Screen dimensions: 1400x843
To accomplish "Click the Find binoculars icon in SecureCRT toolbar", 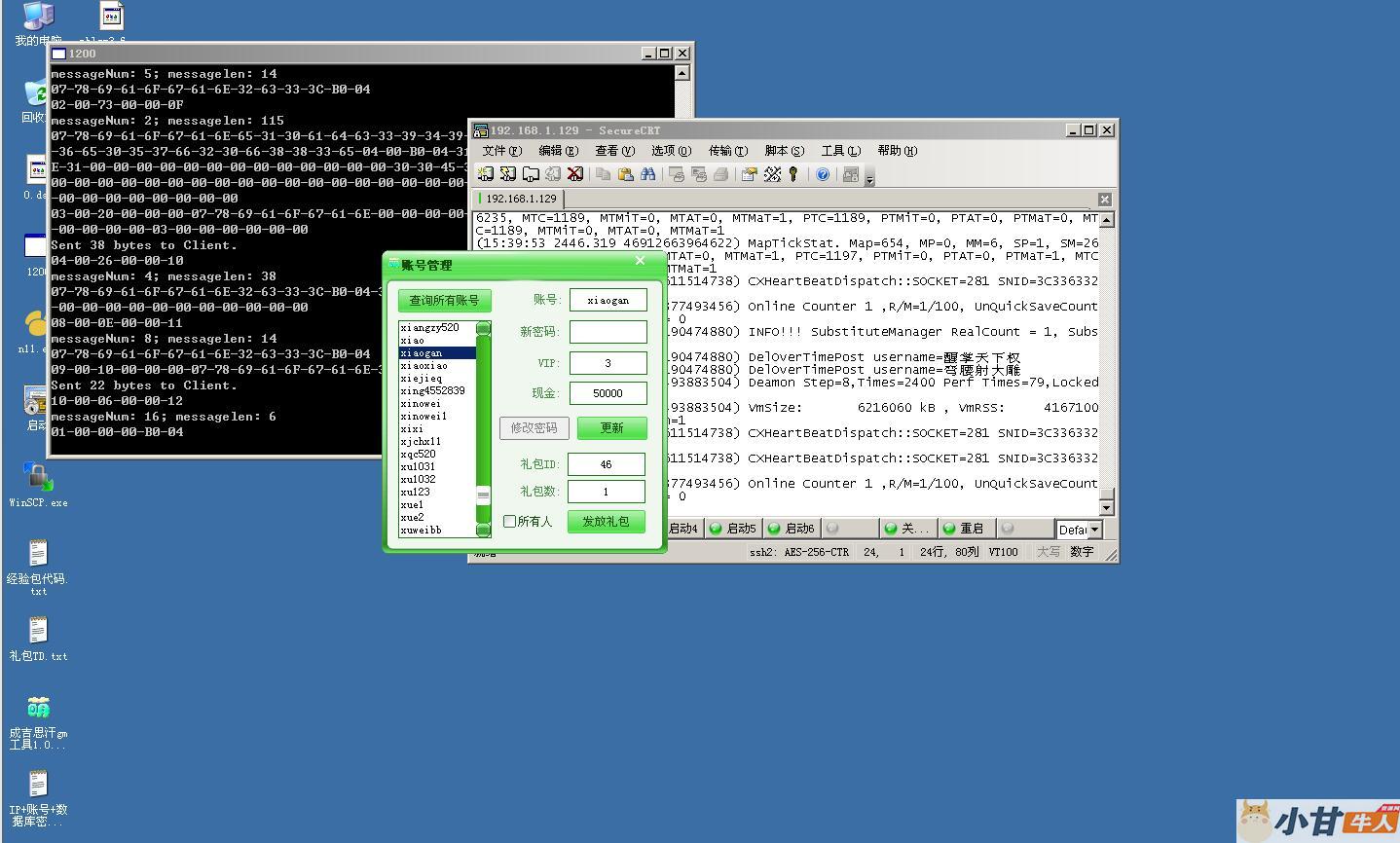I will tap(647, 174).
